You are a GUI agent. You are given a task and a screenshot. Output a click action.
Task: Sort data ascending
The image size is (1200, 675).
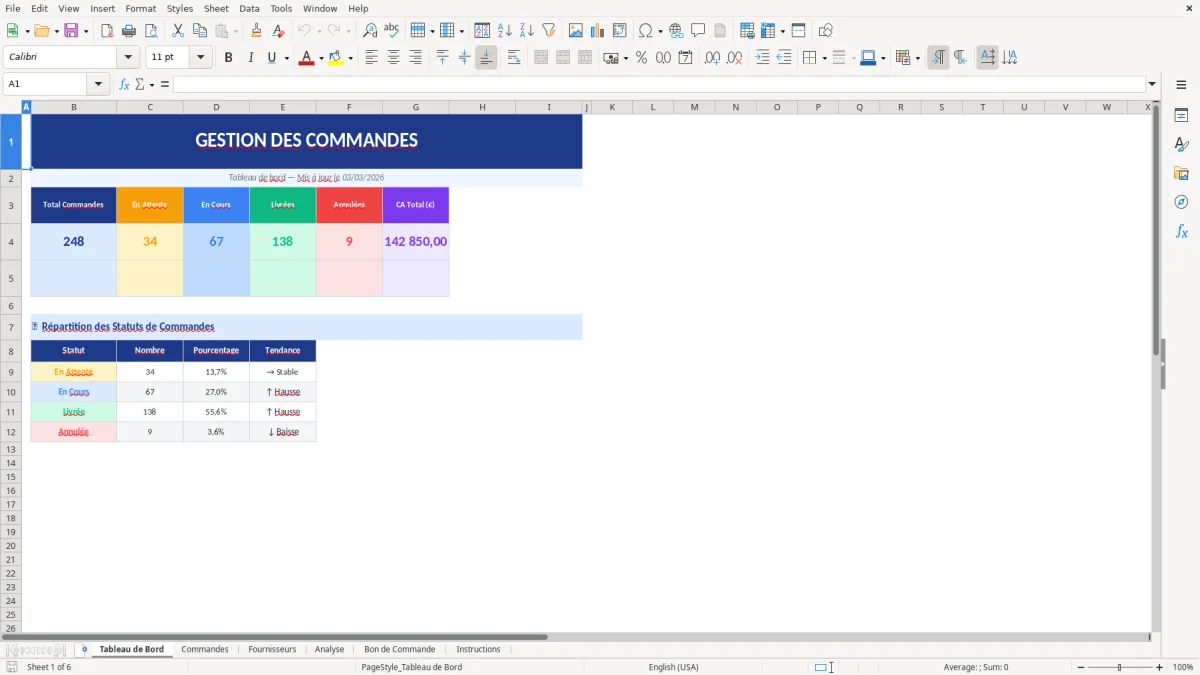tap(503, 30)
